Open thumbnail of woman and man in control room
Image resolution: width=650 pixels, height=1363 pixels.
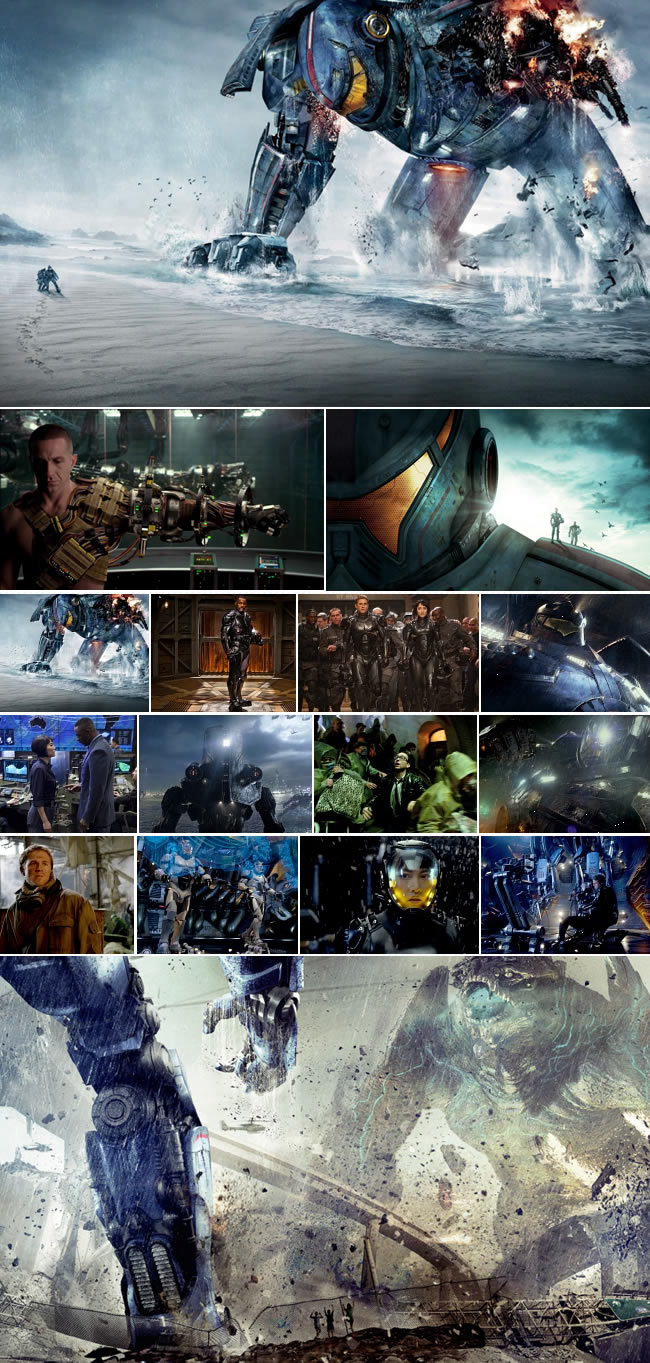pyautogui.click(x=68, y=774)
